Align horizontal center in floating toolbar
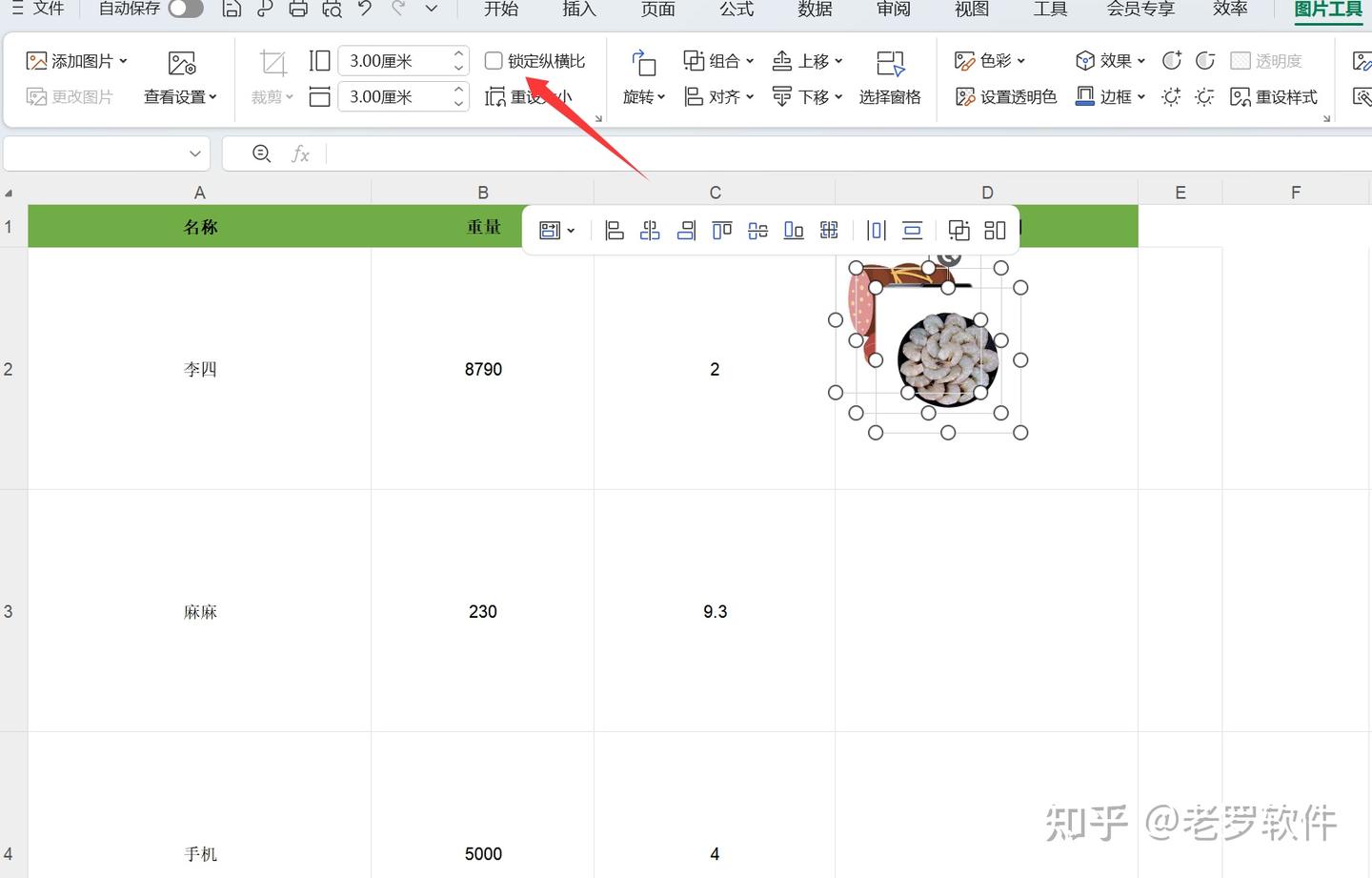 (650, 230)
